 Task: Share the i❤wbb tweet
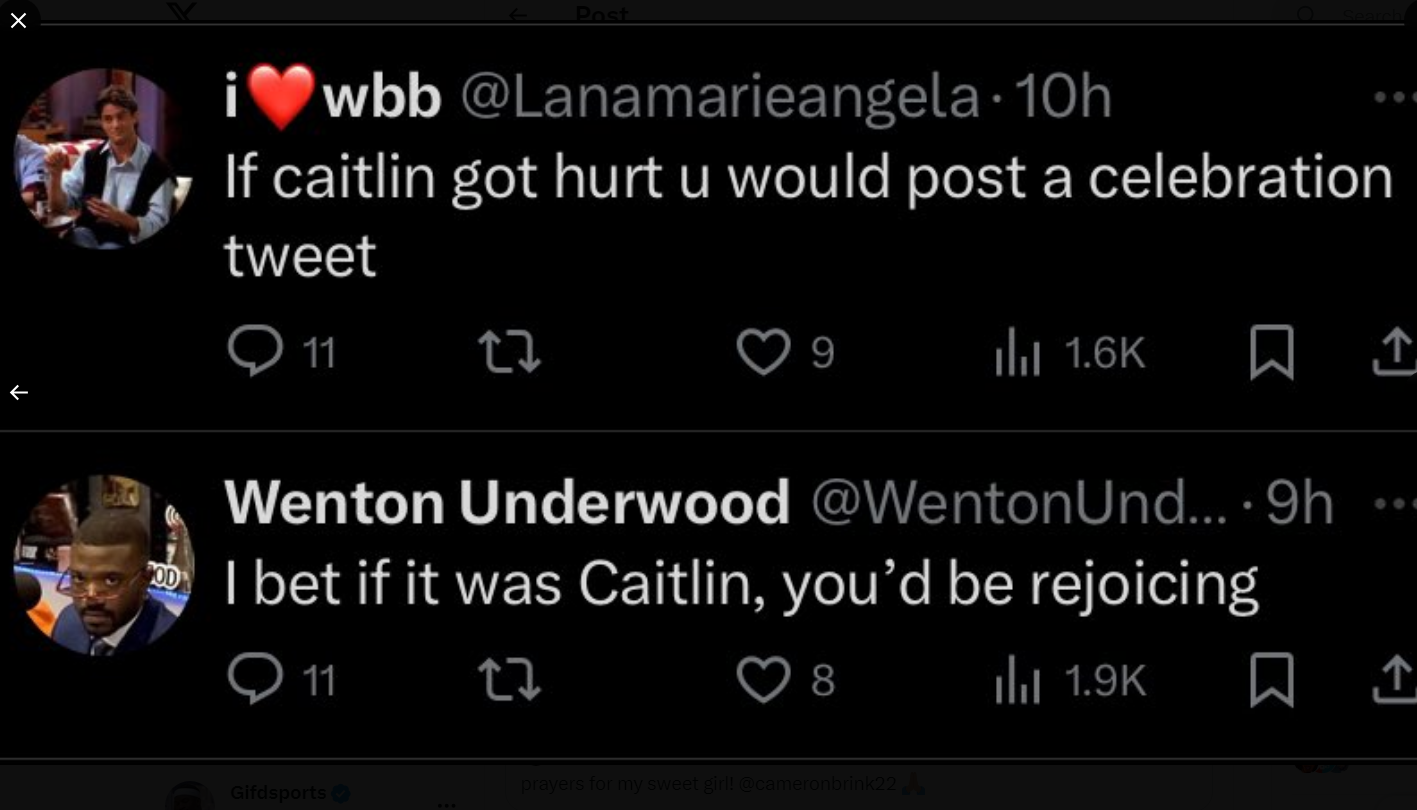1395,353
